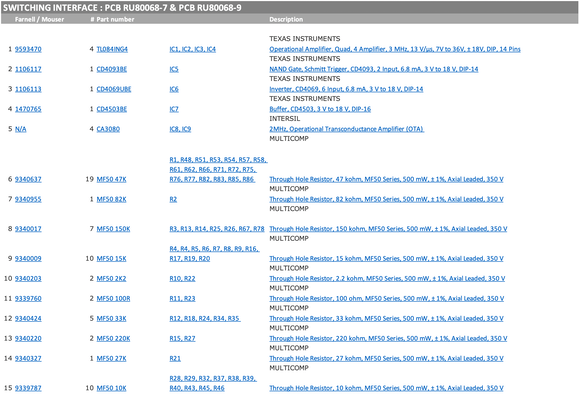Open the 100 ohm resistor description link
Image resolution: width=580 pixels, height=394 pixels.
(x=387, y=299)
